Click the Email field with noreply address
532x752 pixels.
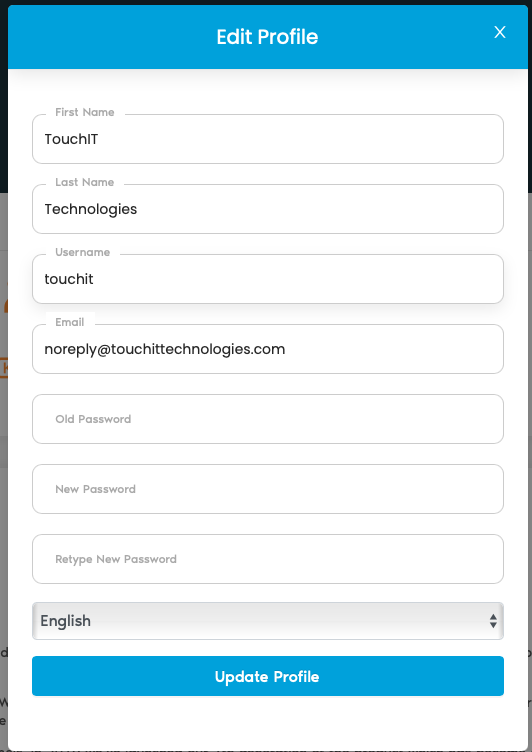click(x=268, y=349)
